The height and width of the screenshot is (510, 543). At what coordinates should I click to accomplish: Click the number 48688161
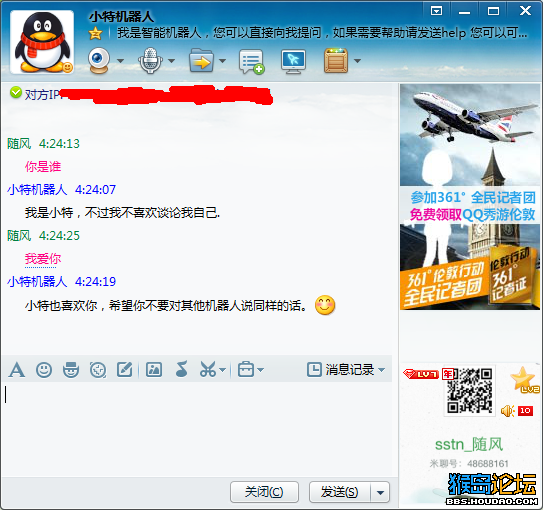(x=488, y=464)
